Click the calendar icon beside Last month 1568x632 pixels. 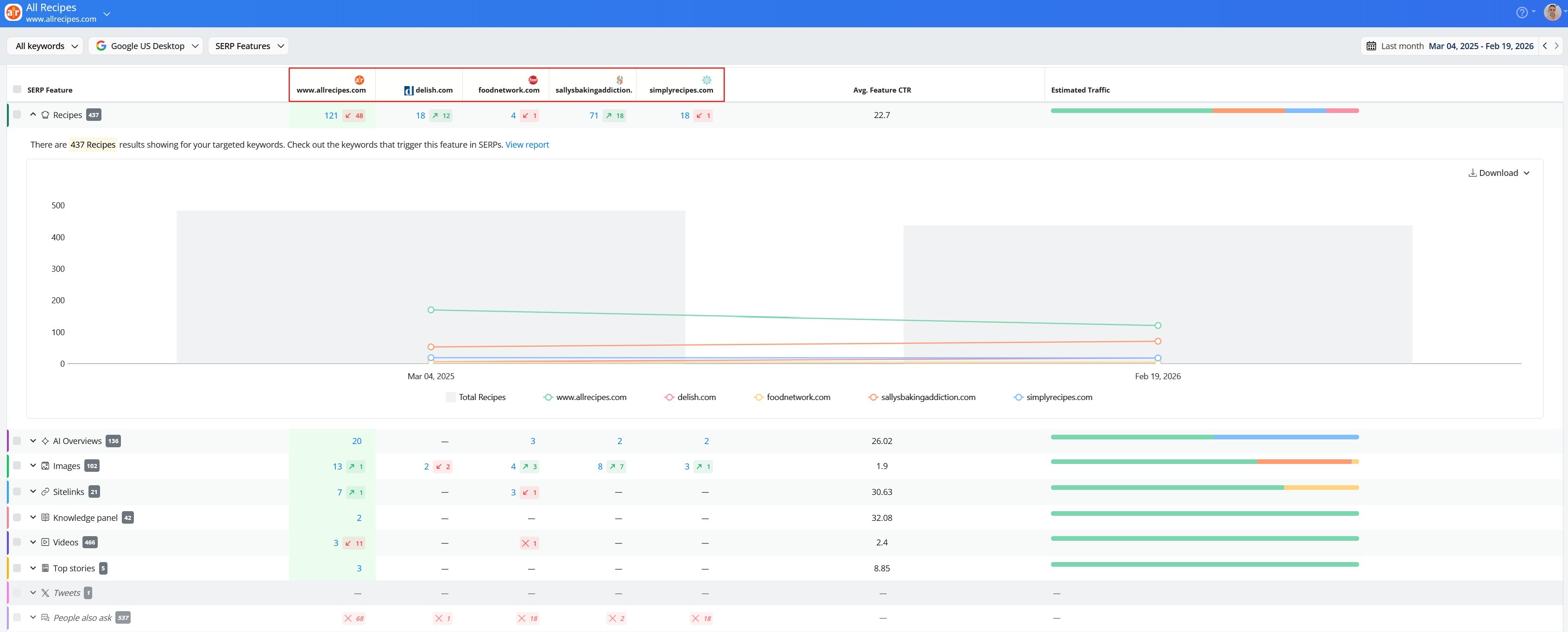[x=1371, y=46]
